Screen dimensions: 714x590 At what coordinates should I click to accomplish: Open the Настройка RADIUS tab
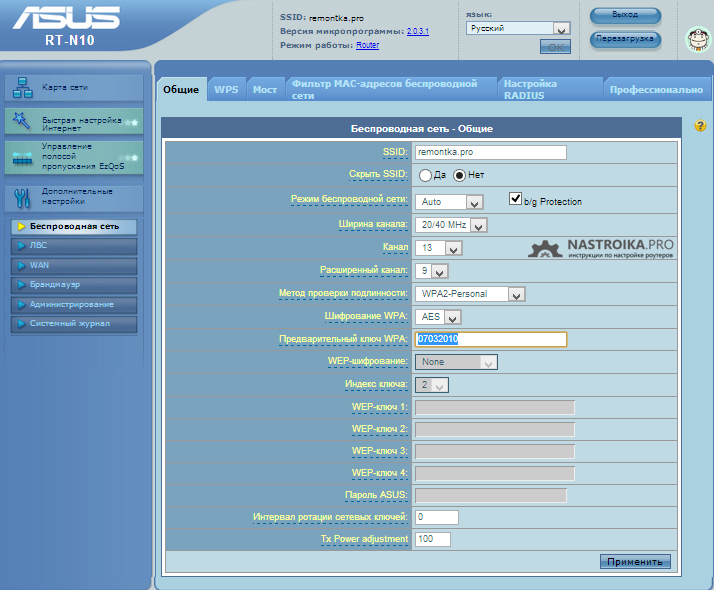(550, 90)
